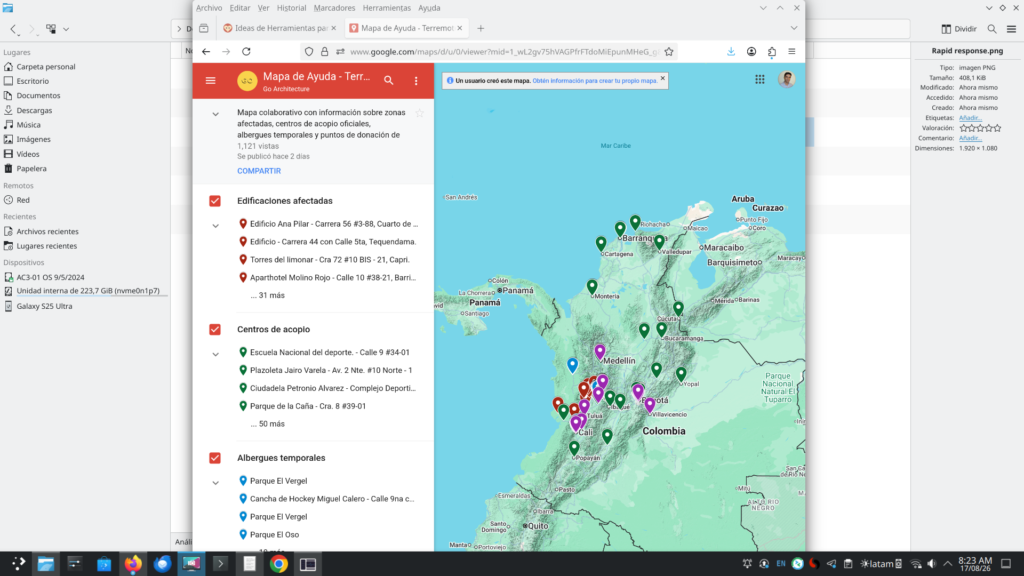
Task: Open the Google account profile picture
Action: point(786,79)
